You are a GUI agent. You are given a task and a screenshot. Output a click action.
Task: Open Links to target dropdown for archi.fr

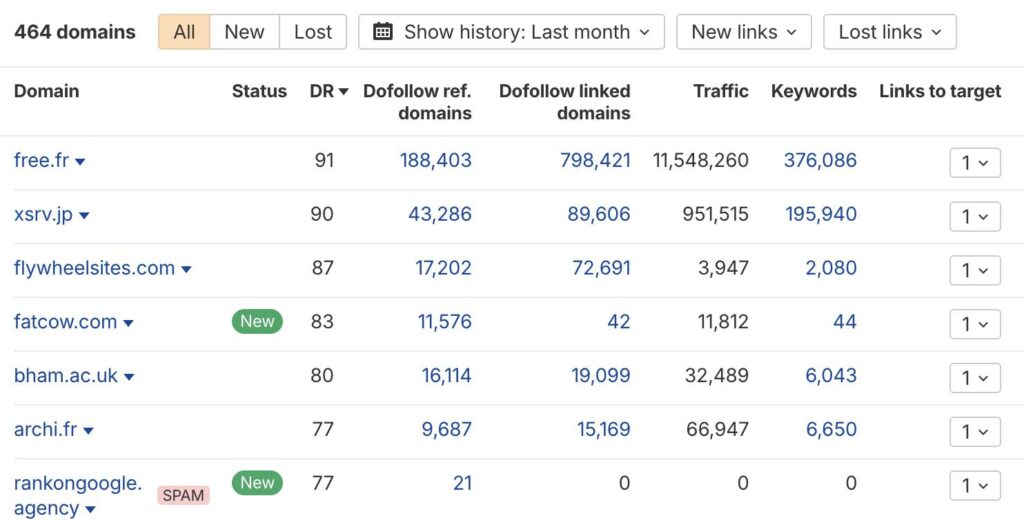tap(974, 431)
